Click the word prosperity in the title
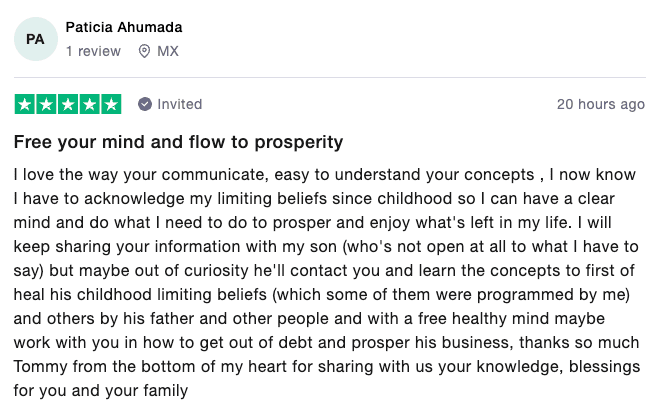Screen dimensions: 658x413 point(299,143)
